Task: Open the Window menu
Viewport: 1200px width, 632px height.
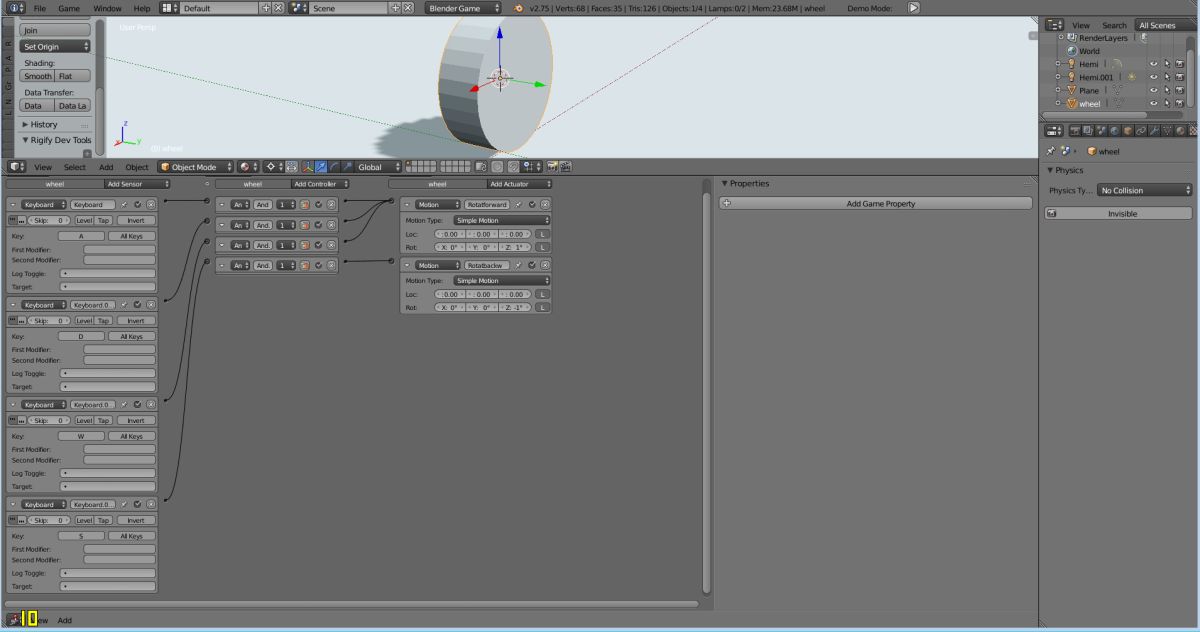Action: point(107,7)
